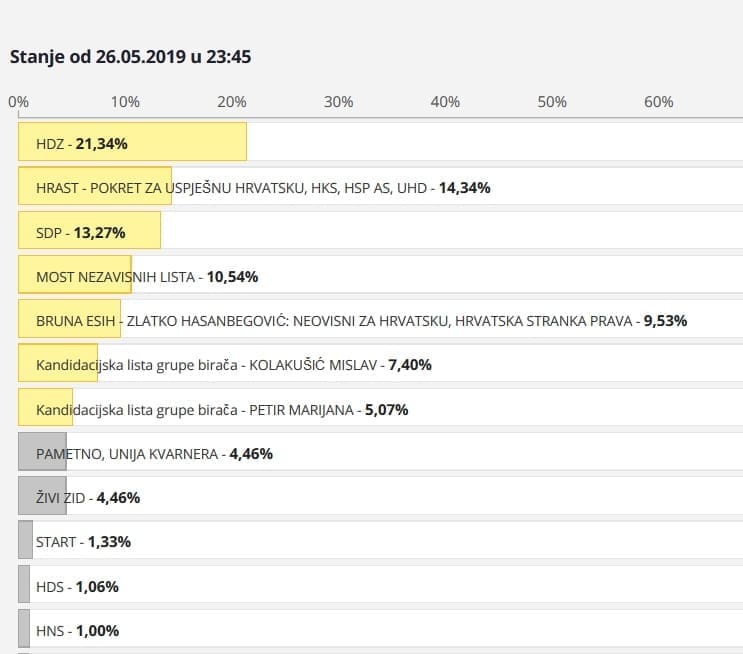Click the 50% axis tick label
Screen dimensions: 743x654
pos(552,102)
